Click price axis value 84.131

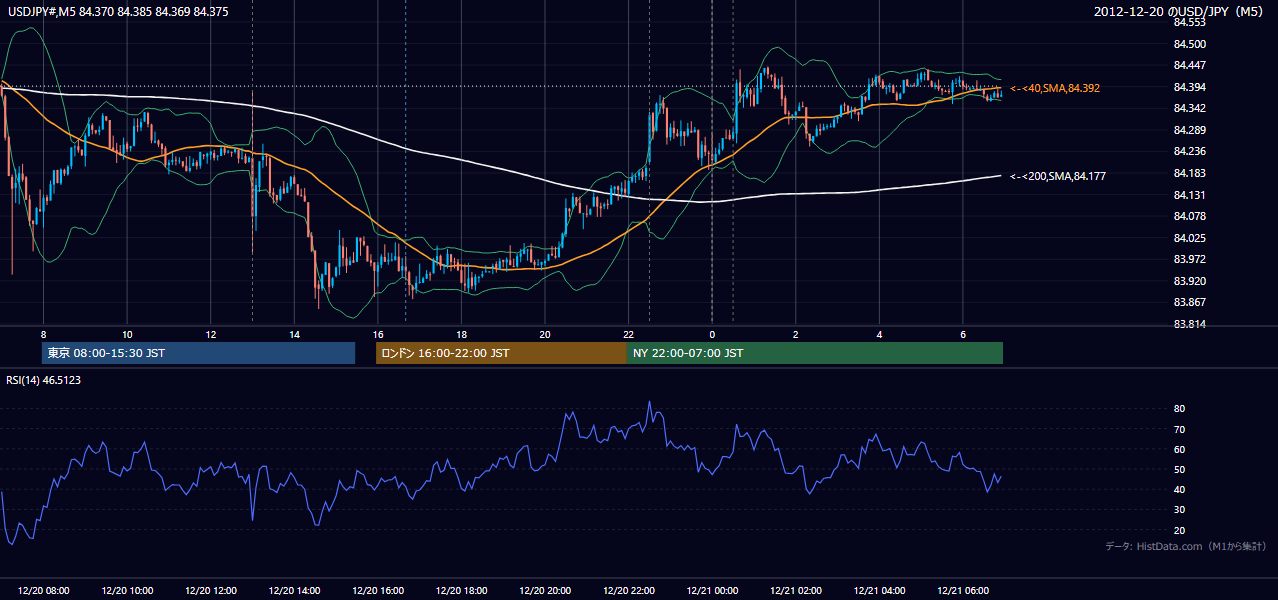tap(1191, 195)
